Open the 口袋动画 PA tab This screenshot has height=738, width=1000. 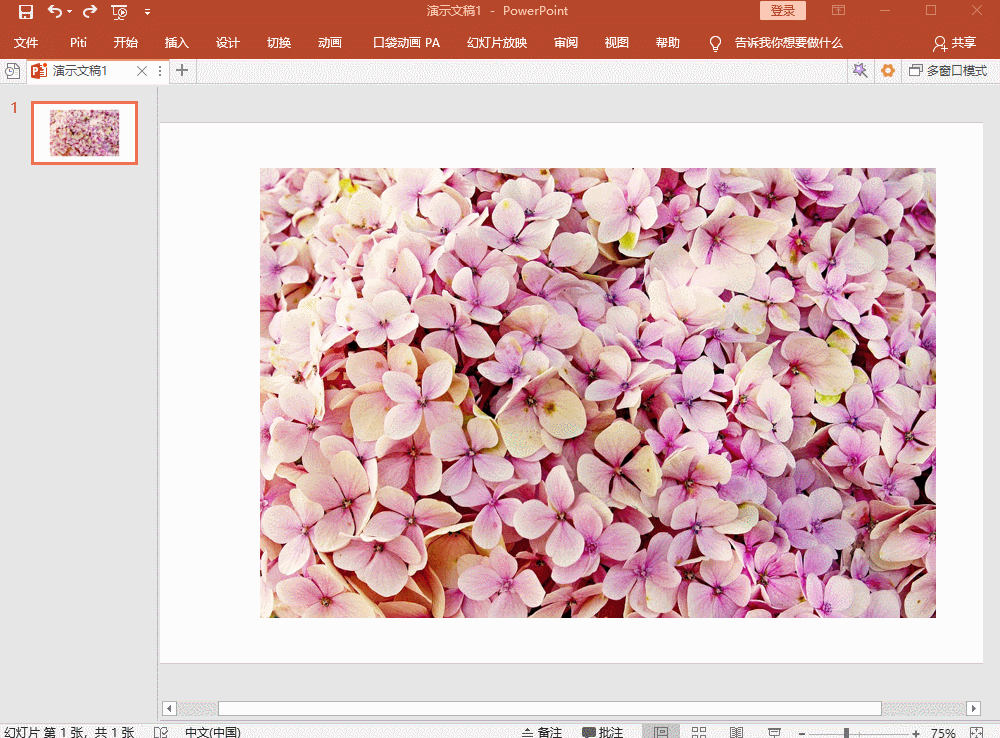click(x=406, y=43)
